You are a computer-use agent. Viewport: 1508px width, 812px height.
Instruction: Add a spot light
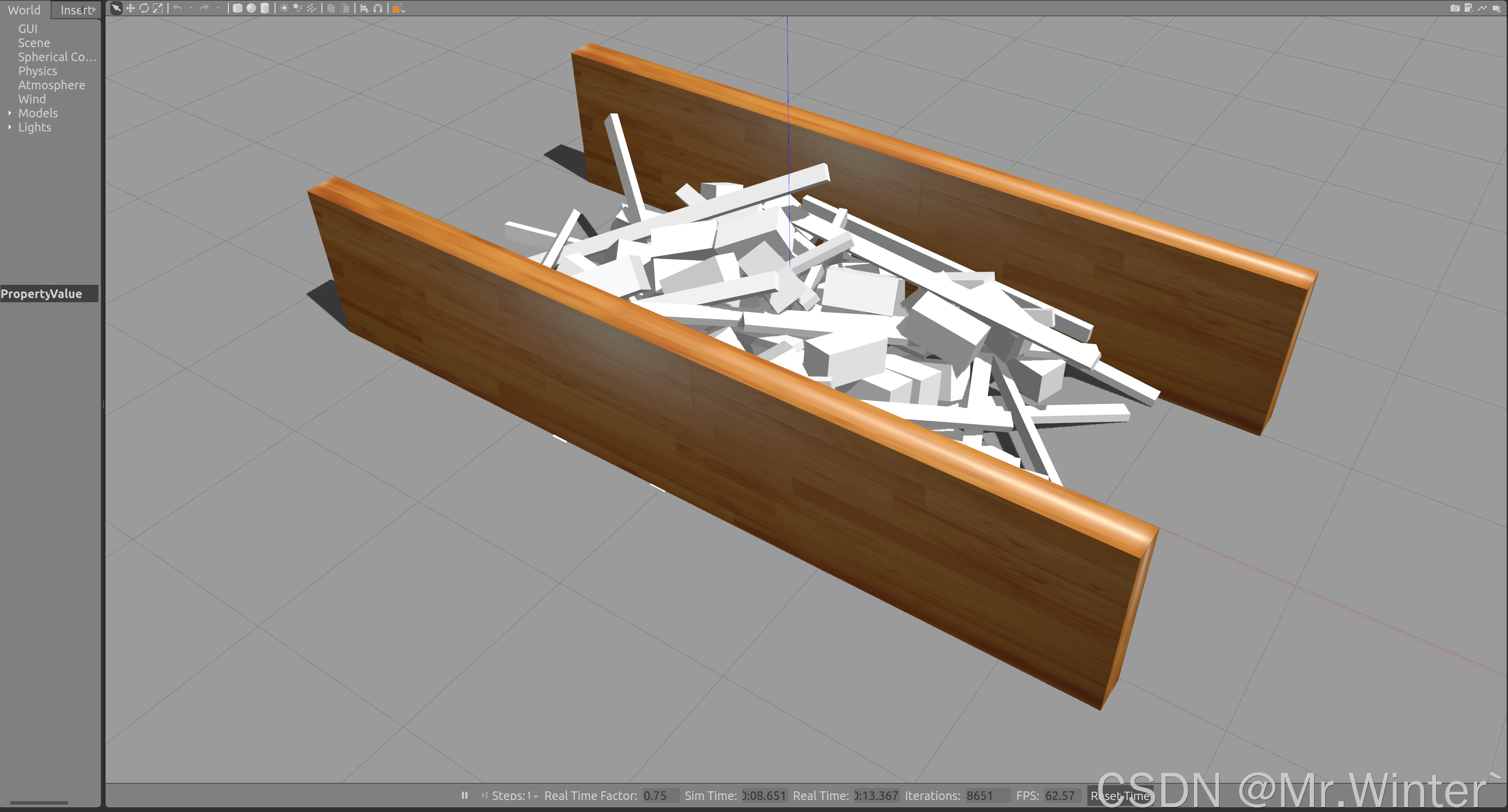pyautogui.click(x=298, y=8)
